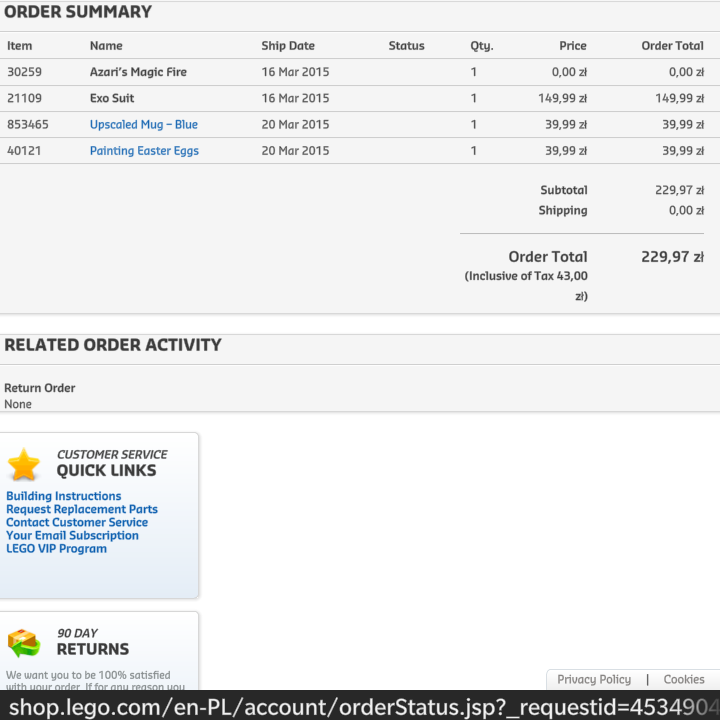Screen dimensions: 720x720
Task: Open the Upscaled Mug – Blue product link
Action: (144, 124)
